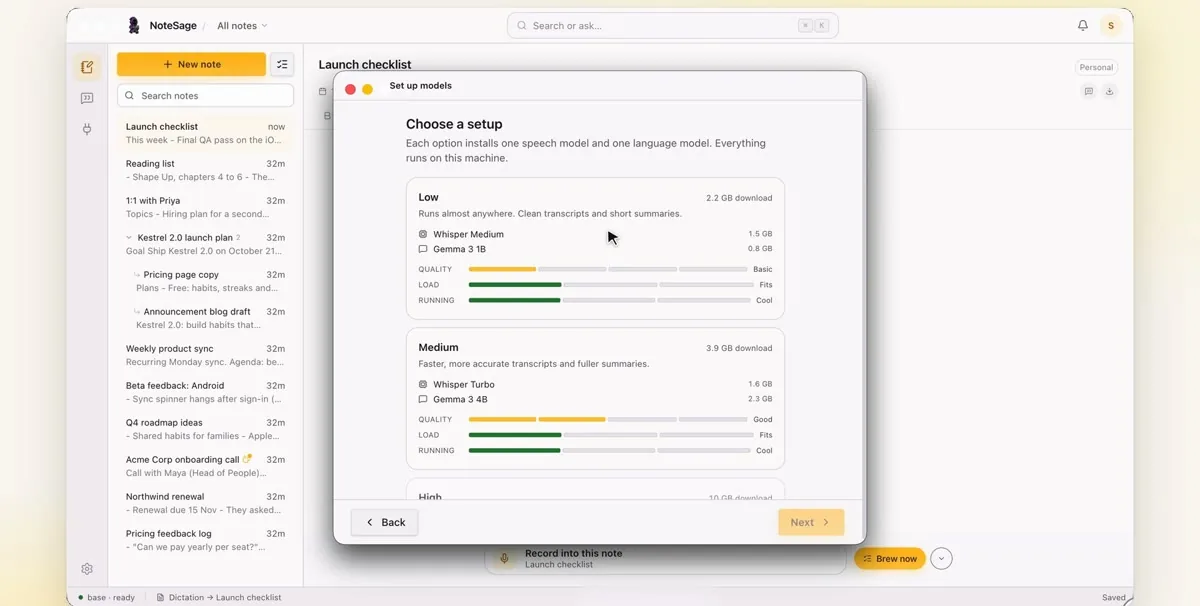Click the Launch checklist note title heading
Image resolution: width=1200 pixels, height=606 pixels.
365,65
